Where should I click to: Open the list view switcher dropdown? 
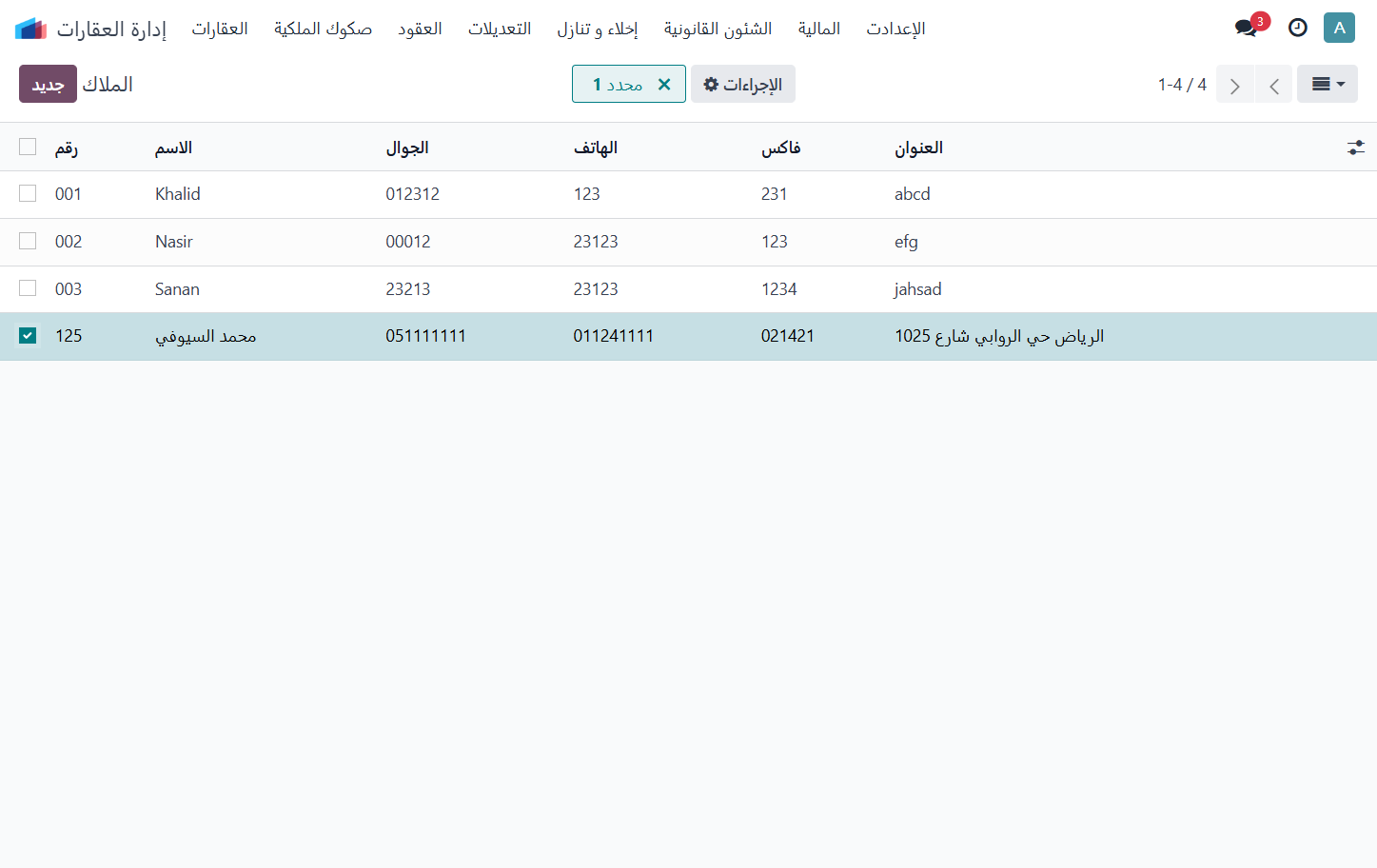point(1328,84)
